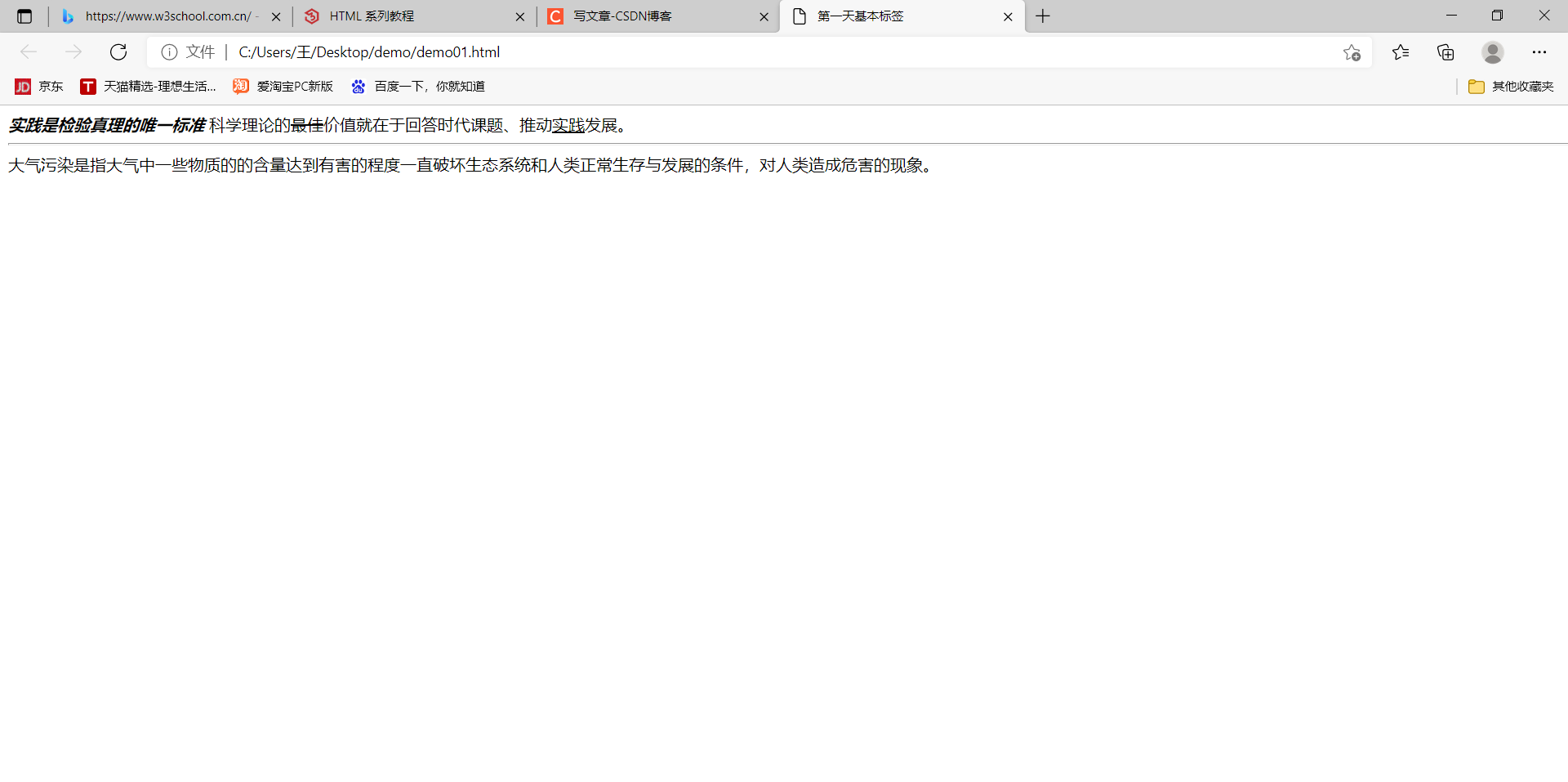The height and width of the screenshot is (782, 1568).
Task: Click the Back navigation arrow
Action: click(29, 51)
